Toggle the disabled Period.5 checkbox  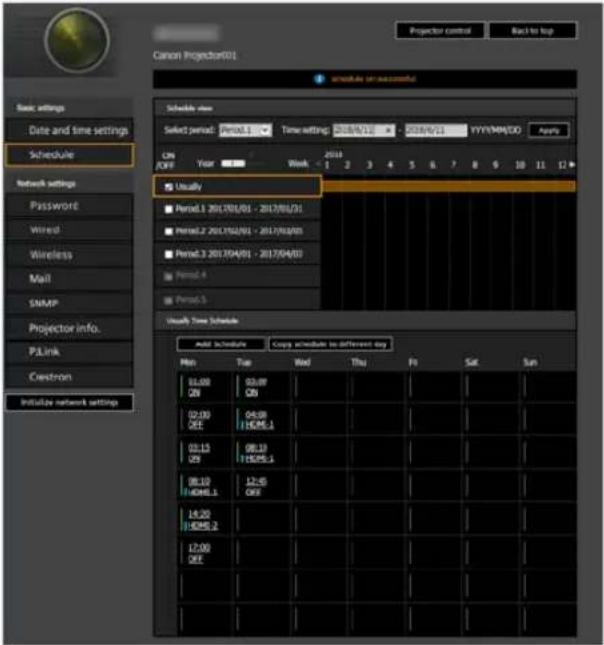click(168, 301)
